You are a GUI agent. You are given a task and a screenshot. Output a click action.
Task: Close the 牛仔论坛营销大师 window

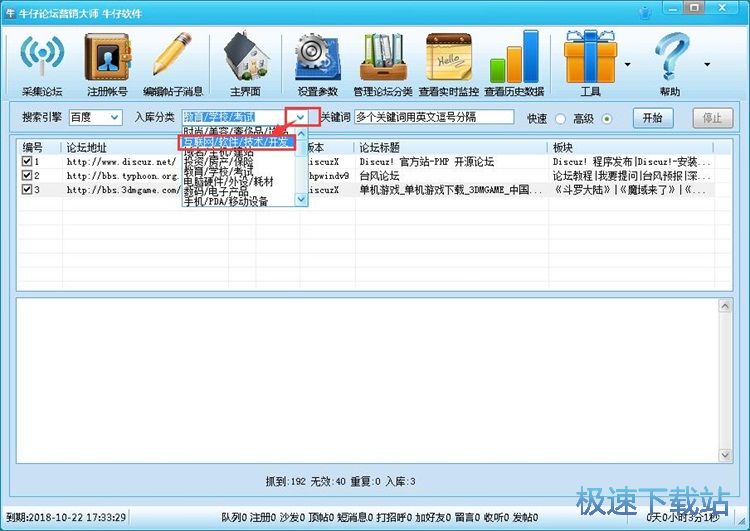click(723, 8)
